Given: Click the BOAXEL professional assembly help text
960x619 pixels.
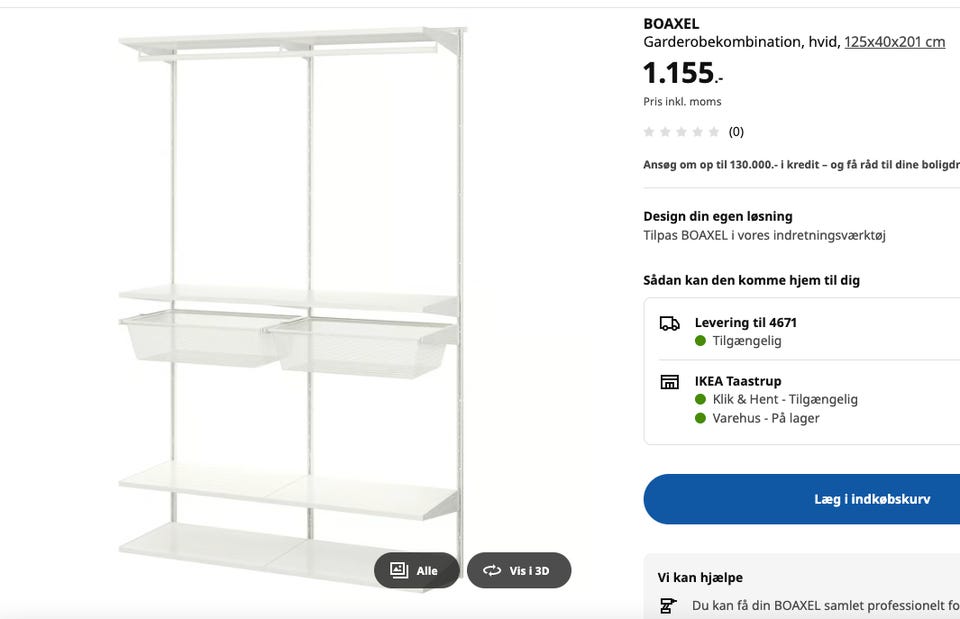Looking at the screenshot, I should click(x=825, y=605).
